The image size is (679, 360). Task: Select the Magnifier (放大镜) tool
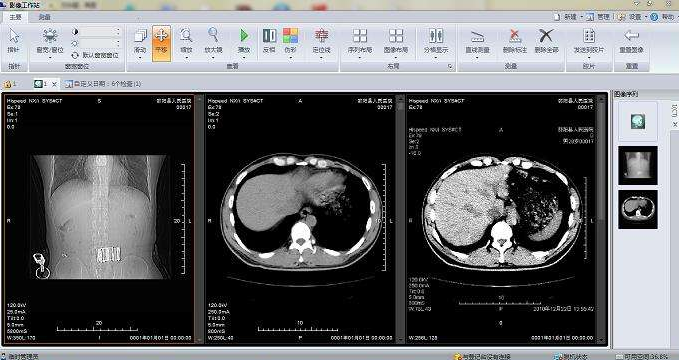(213, 42)
